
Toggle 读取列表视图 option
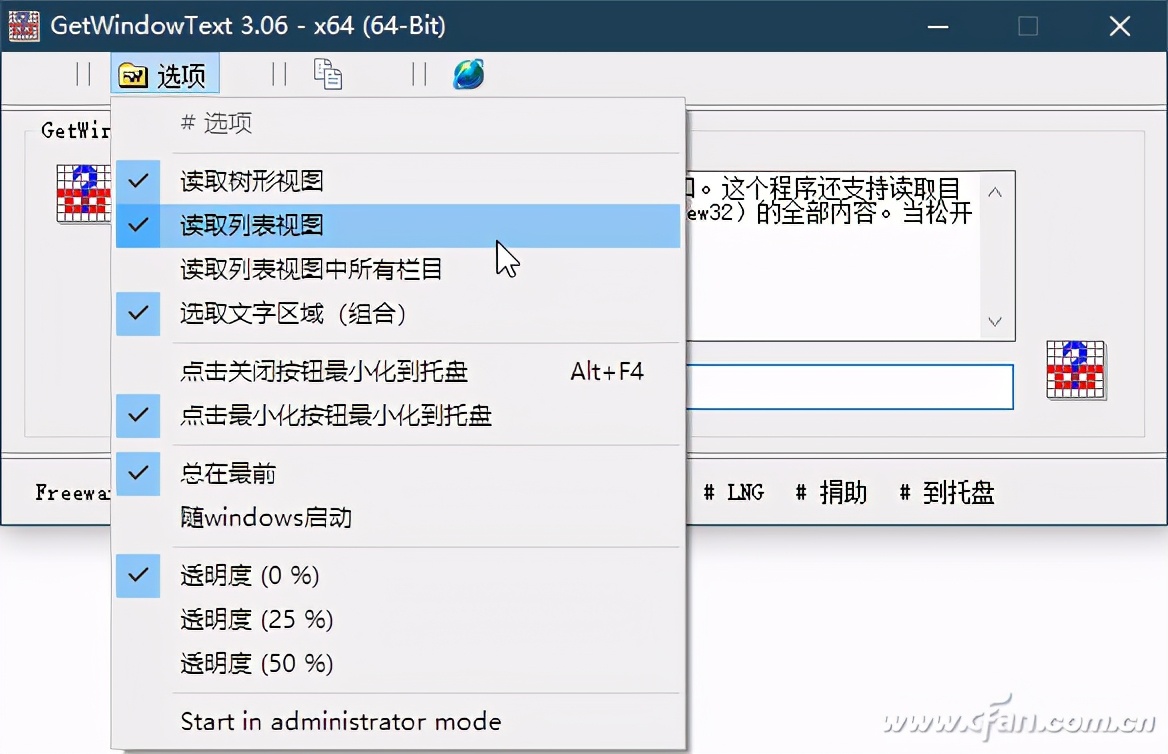(x=398, y=225)
